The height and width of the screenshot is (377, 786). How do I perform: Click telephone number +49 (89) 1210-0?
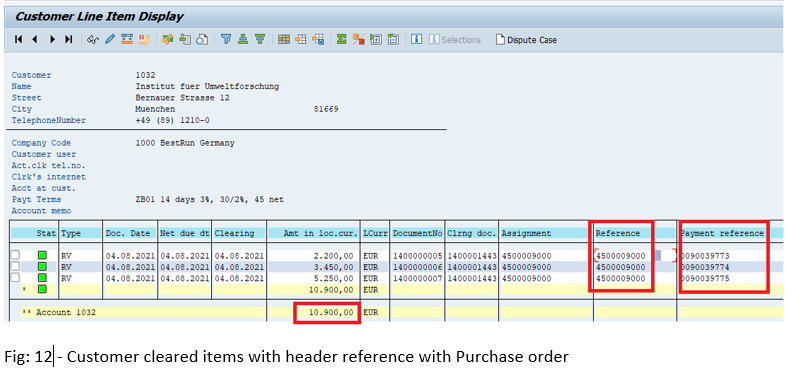(172, 120)
